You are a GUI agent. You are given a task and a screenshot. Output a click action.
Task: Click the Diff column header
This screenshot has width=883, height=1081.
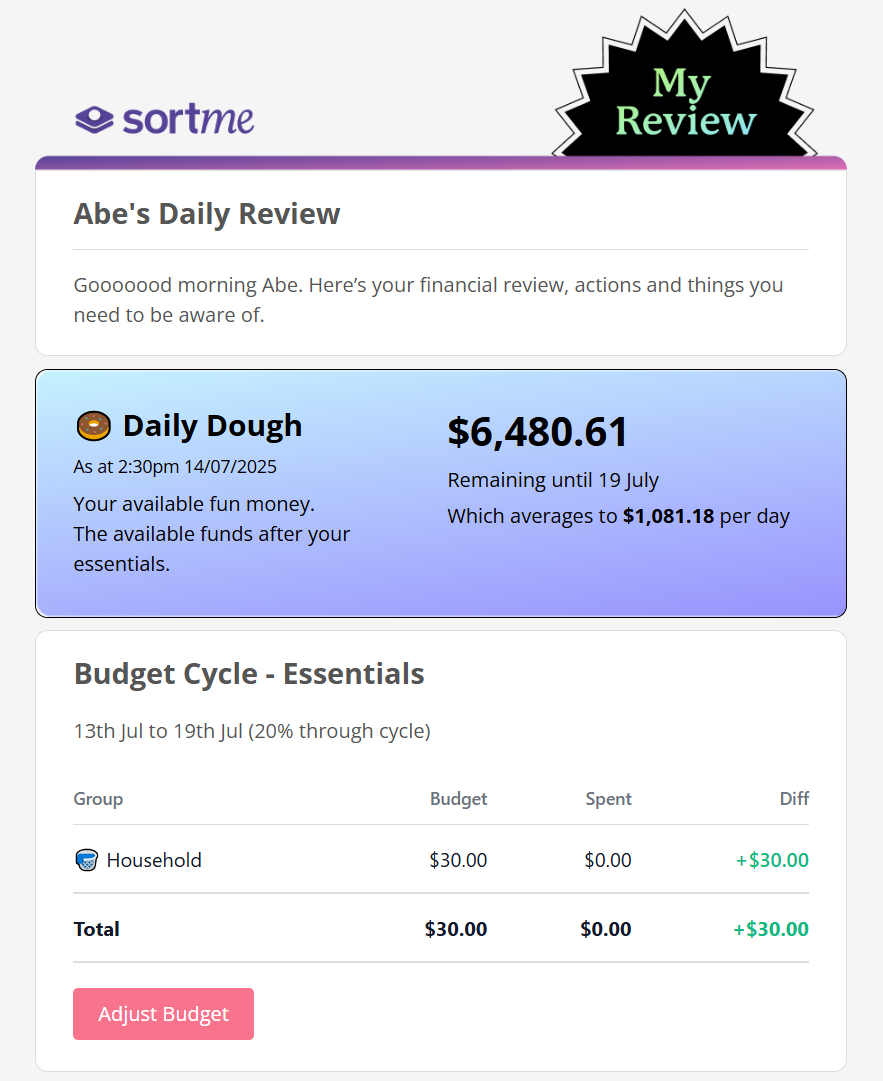click(x=794, y=798)
